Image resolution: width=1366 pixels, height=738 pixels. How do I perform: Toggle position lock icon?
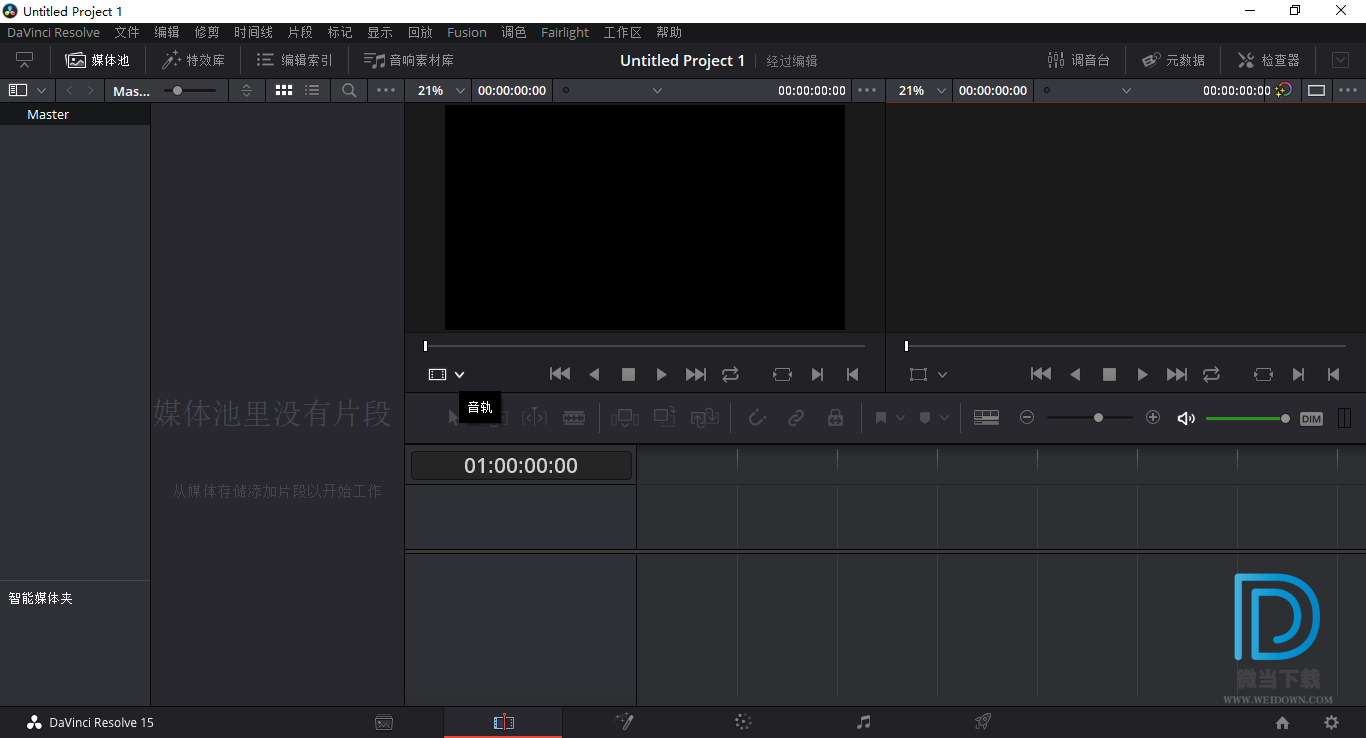point(835,418)
